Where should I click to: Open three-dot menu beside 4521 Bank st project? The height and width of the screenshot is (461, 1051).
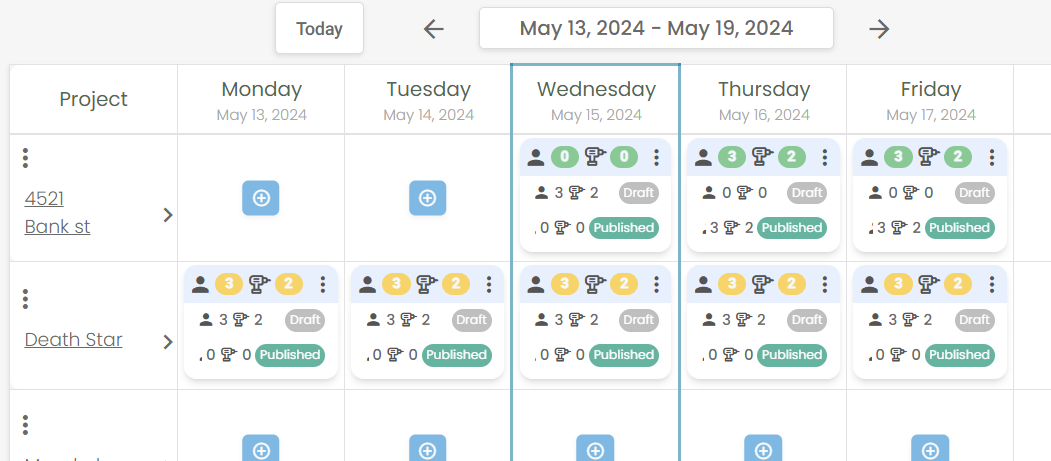[x=25, y=158]
